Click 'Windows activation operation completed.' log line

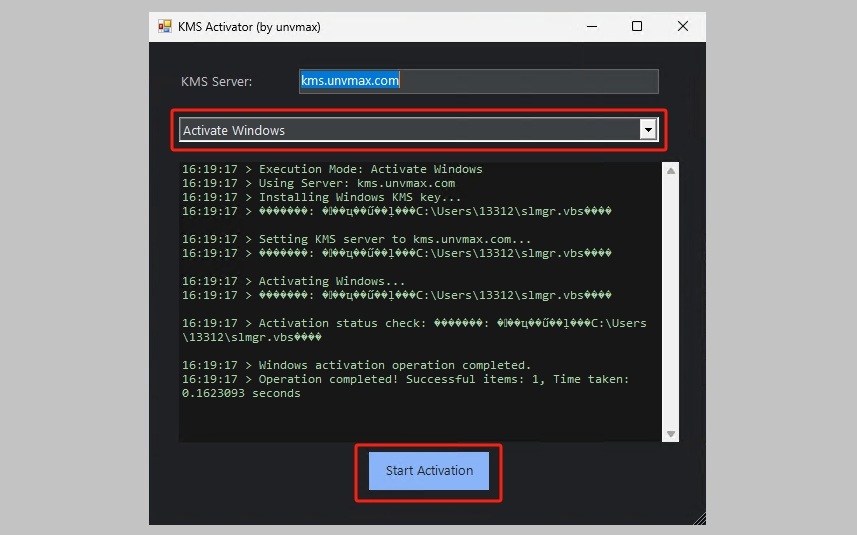point(356,365)
